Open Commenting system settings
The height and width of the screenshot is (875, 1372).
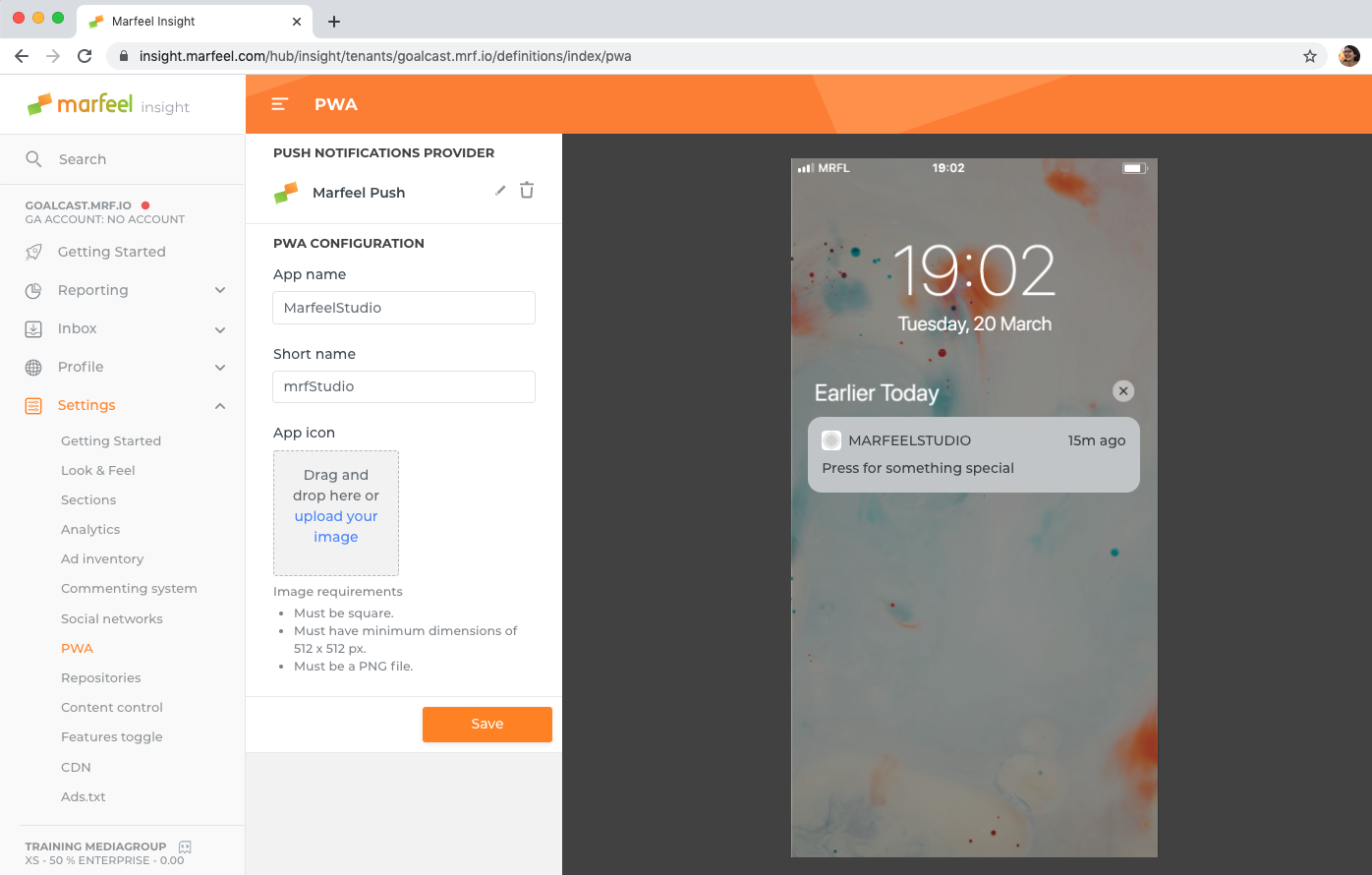click(129, 588)
